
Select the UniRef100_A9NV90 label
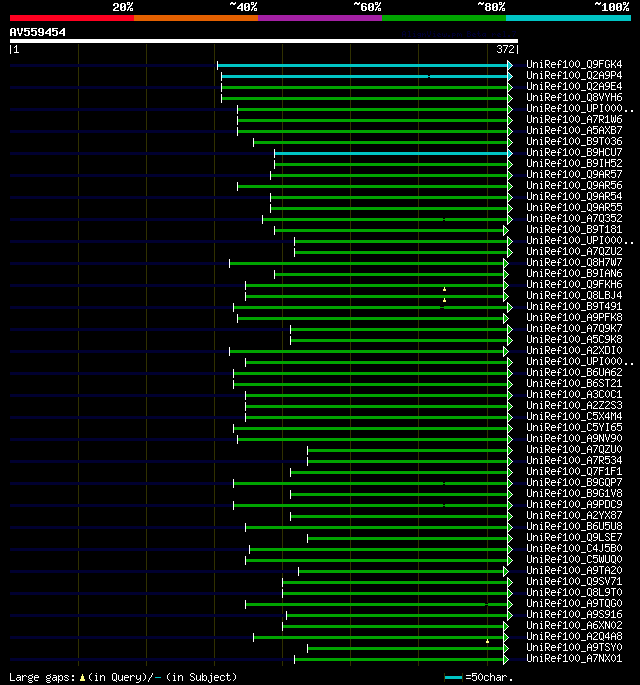click(574, 439)
